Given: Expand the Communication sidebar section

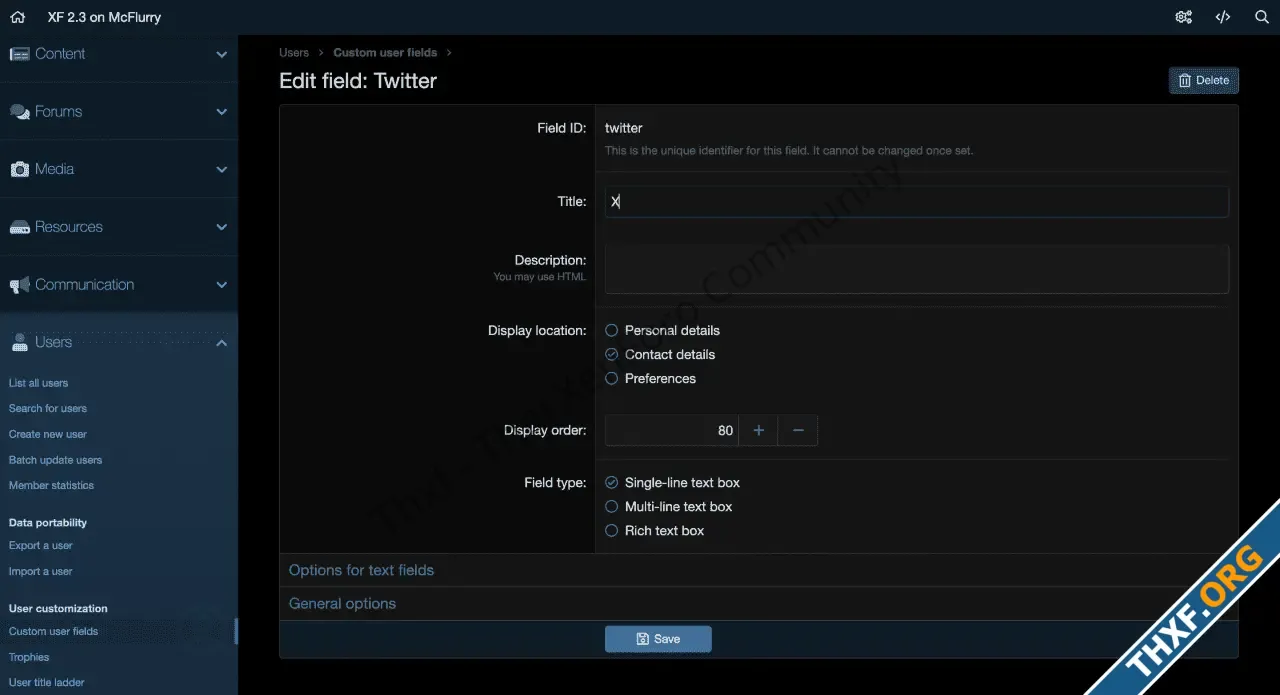Looking at the screenshot, I should click(x=222, y=285).
